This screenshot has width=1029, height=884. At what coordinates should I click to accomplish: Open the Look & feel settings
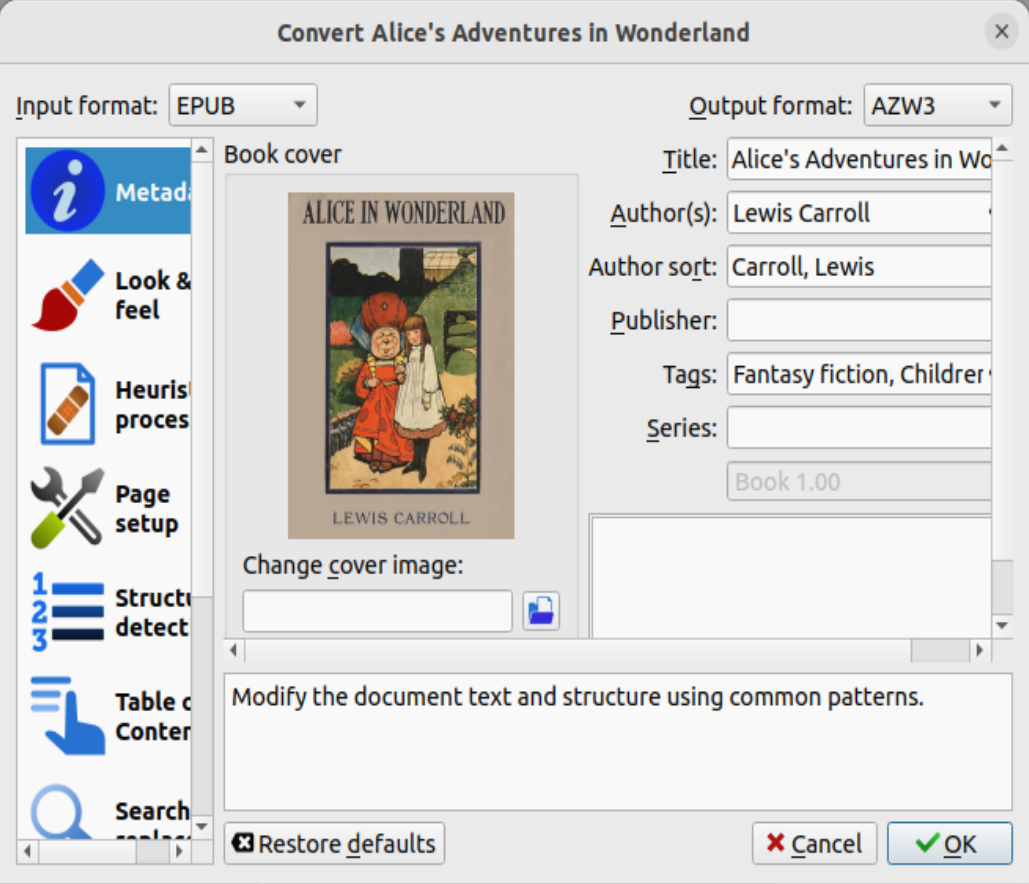click(68, 295)
